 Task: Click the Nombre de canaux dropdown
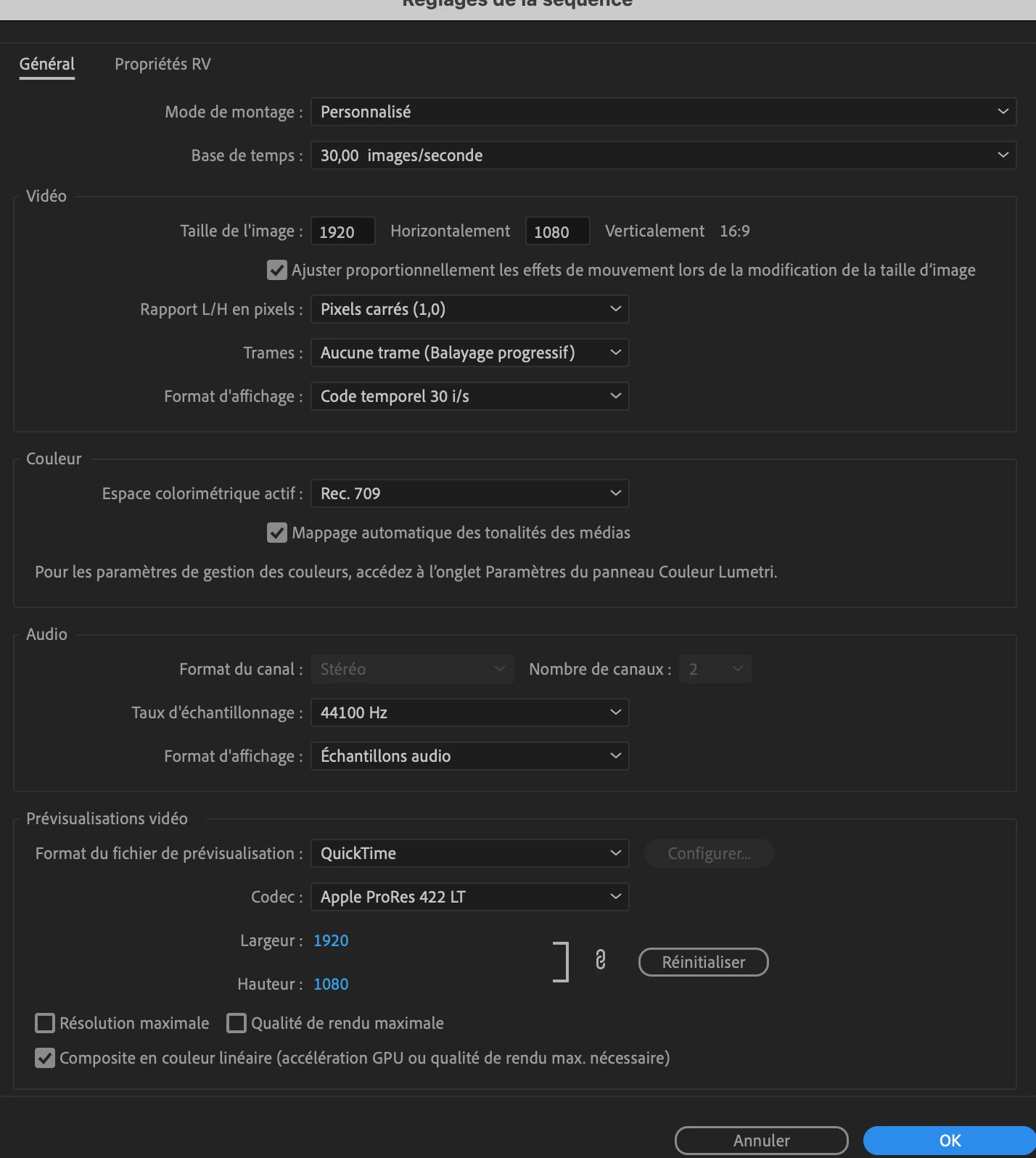click(x=715, y=669)
